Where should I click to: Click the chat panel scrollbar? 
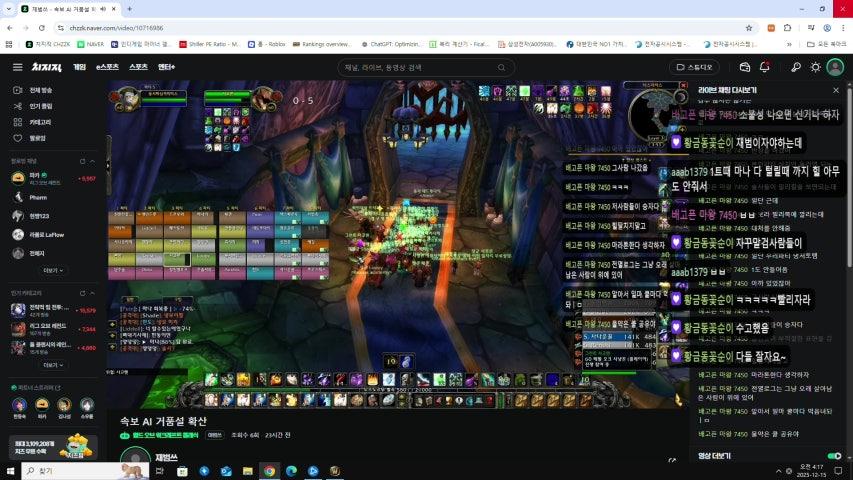[x=849, y=177]
